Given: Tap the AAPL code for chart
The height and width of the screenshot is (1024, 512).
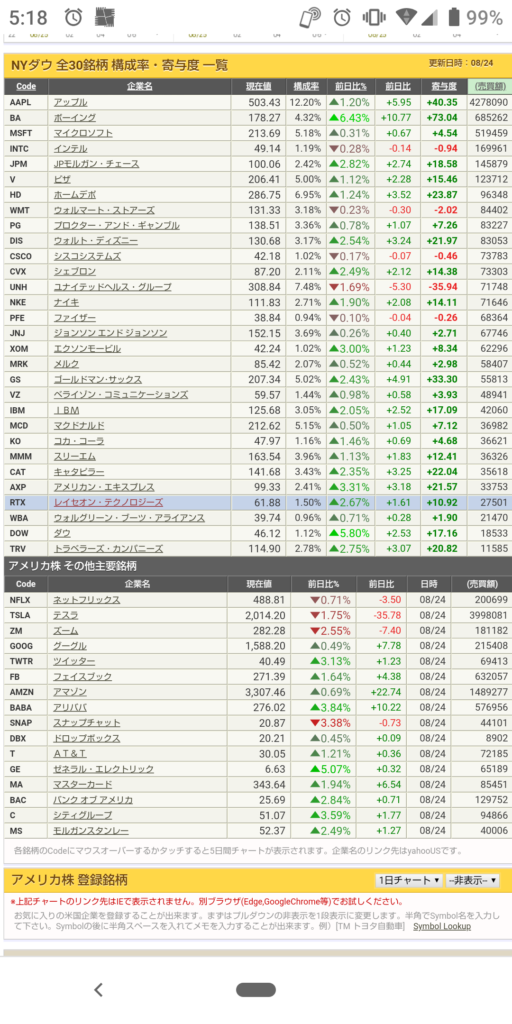Looking at the screenshot, I should [x=21, y=102].
